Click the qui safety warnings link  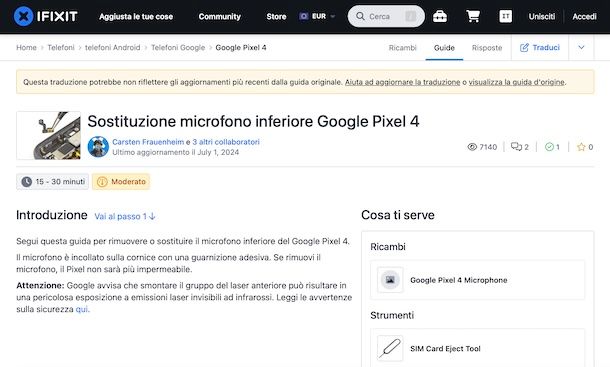(x=82, y=309)
